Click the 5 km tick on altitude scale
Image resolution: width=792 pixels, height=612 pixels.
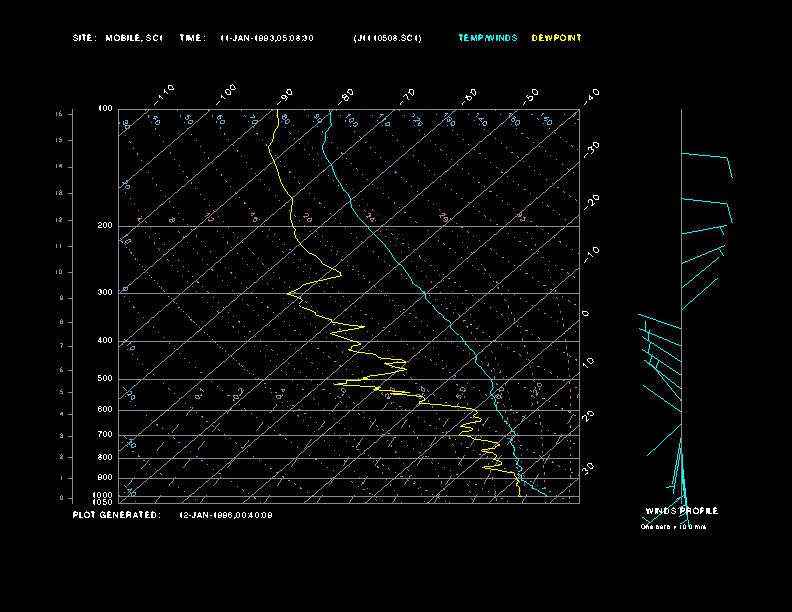(x=61, y=392)
